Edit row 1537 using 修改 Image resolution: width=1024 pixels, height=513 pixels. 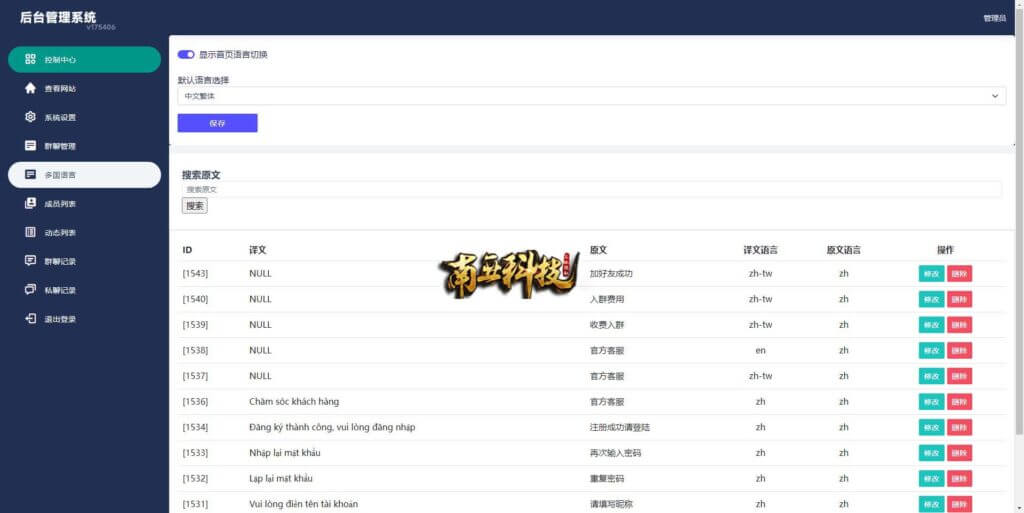coord(931,376)
